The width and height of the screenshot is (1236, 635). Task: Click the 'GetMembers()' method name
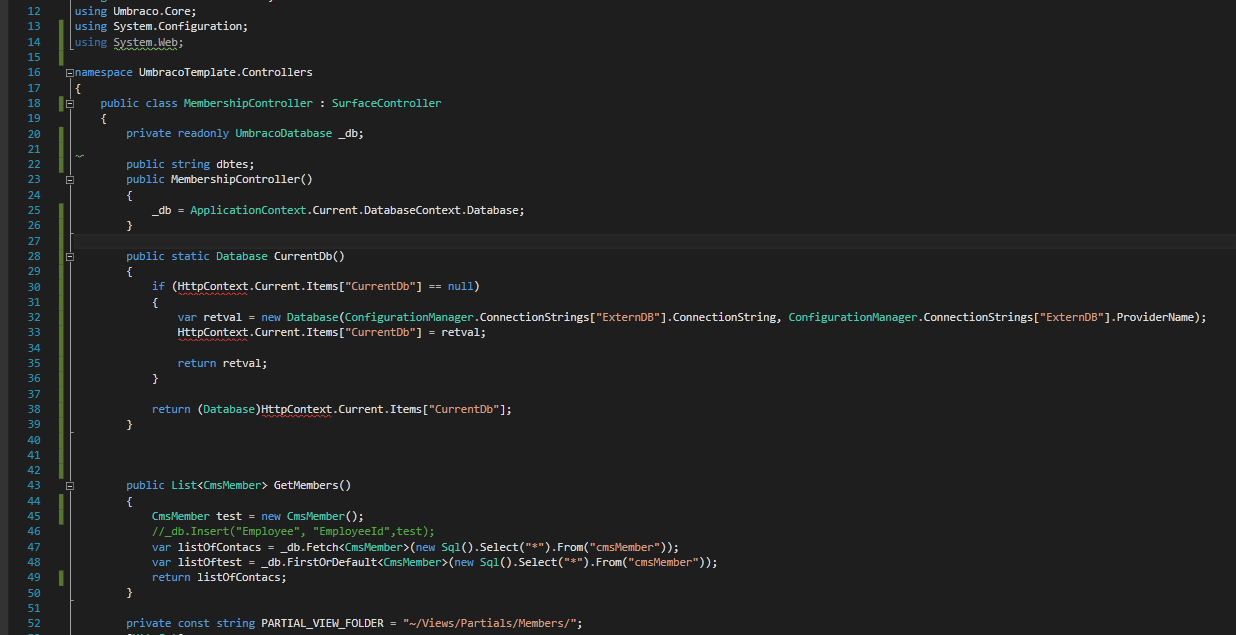312,485
